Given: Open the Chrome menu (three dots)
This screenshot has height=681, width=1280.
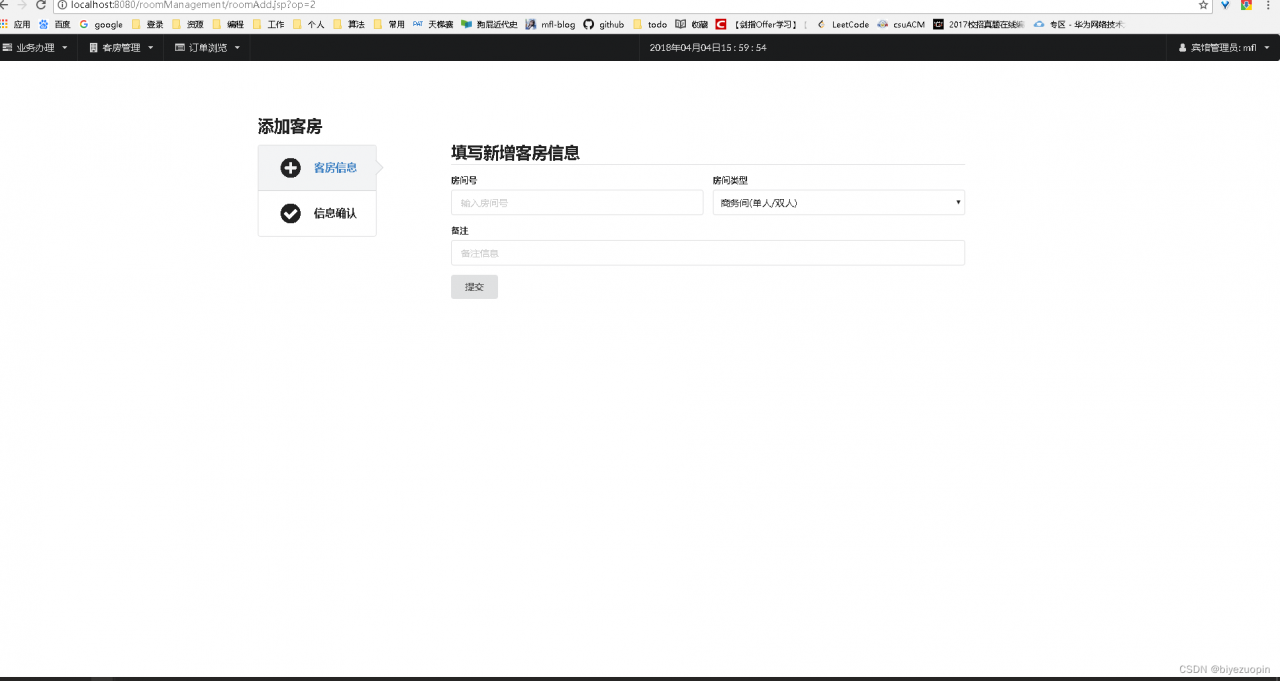Looking at the screenshot, I should coord(1268,5).
